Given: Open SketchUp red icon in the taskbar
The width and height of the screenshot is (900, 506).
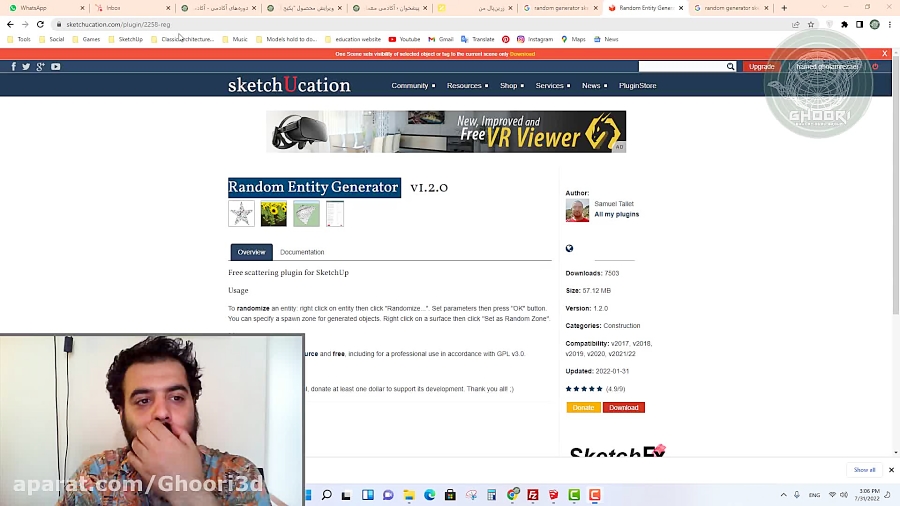Looking at the screenshot, I should coord(553,495).
